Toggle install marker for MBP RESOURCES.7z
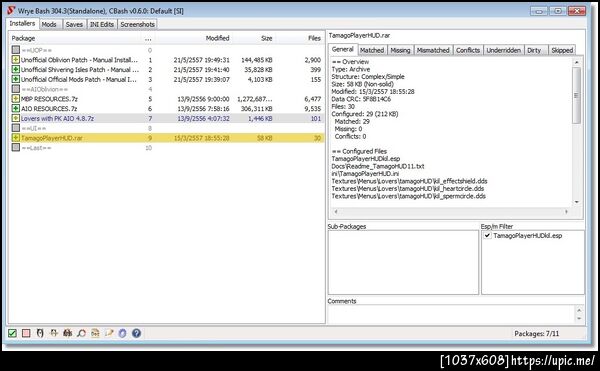 coord(15,99)
